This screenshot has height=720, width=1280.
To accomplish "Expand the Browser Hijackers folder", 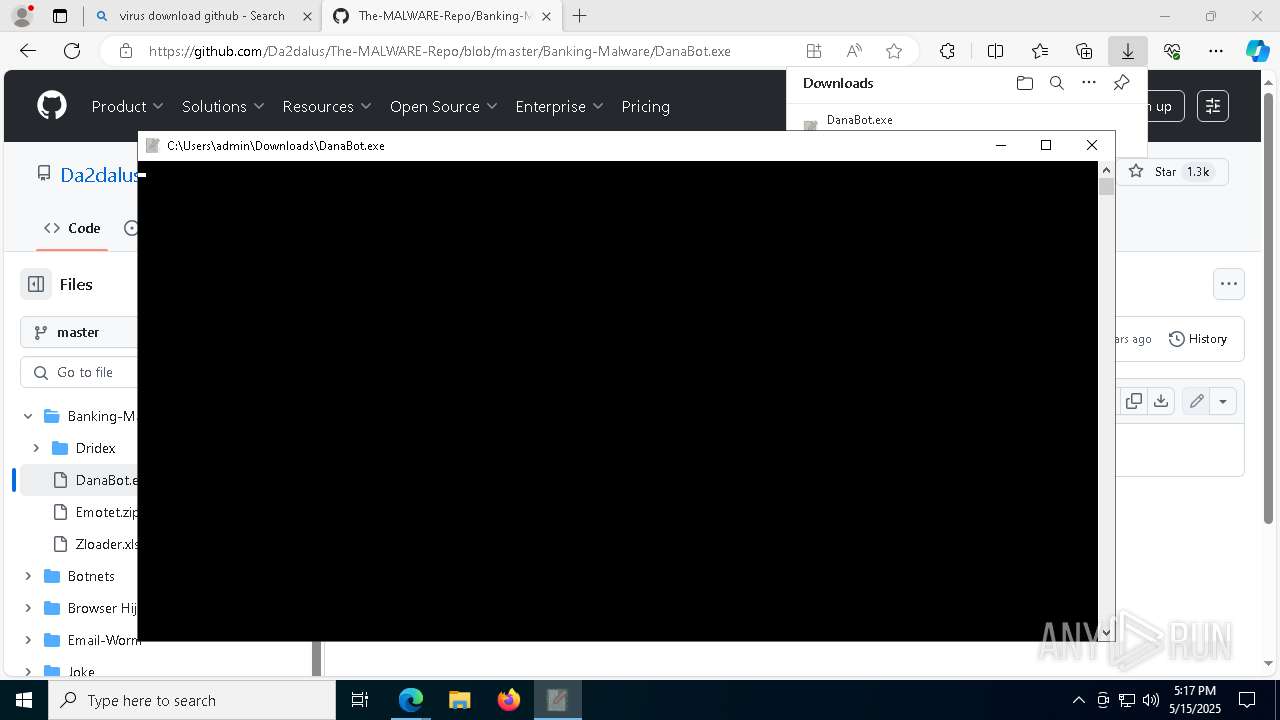I will click(28, 608).
